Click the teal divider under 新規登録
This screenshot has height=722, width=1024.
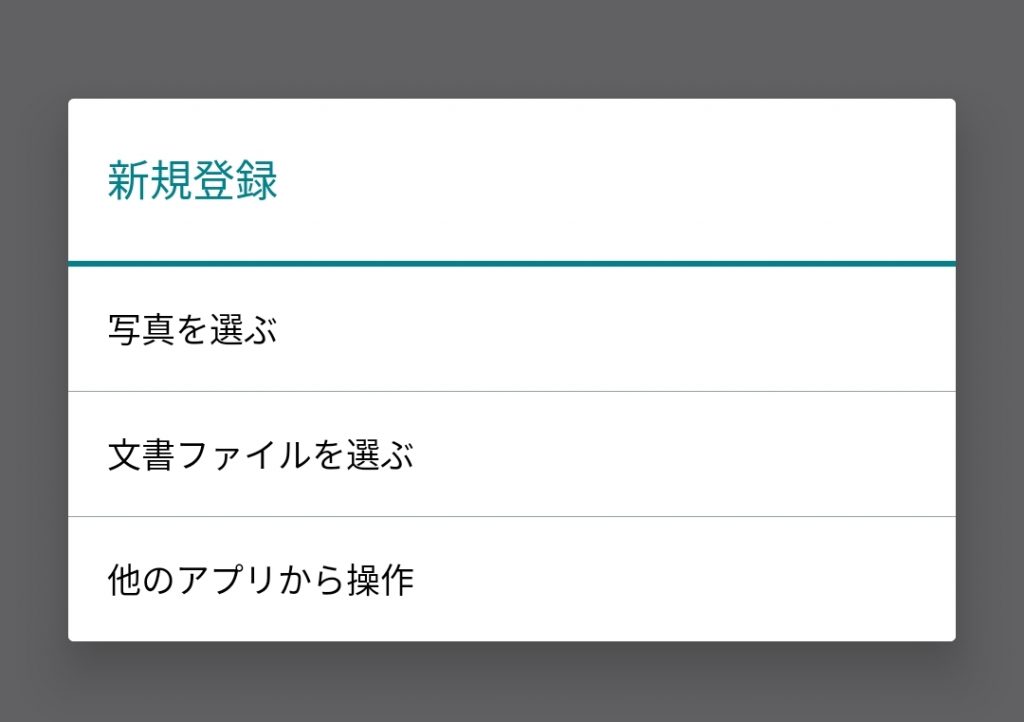tap(512, 263)
